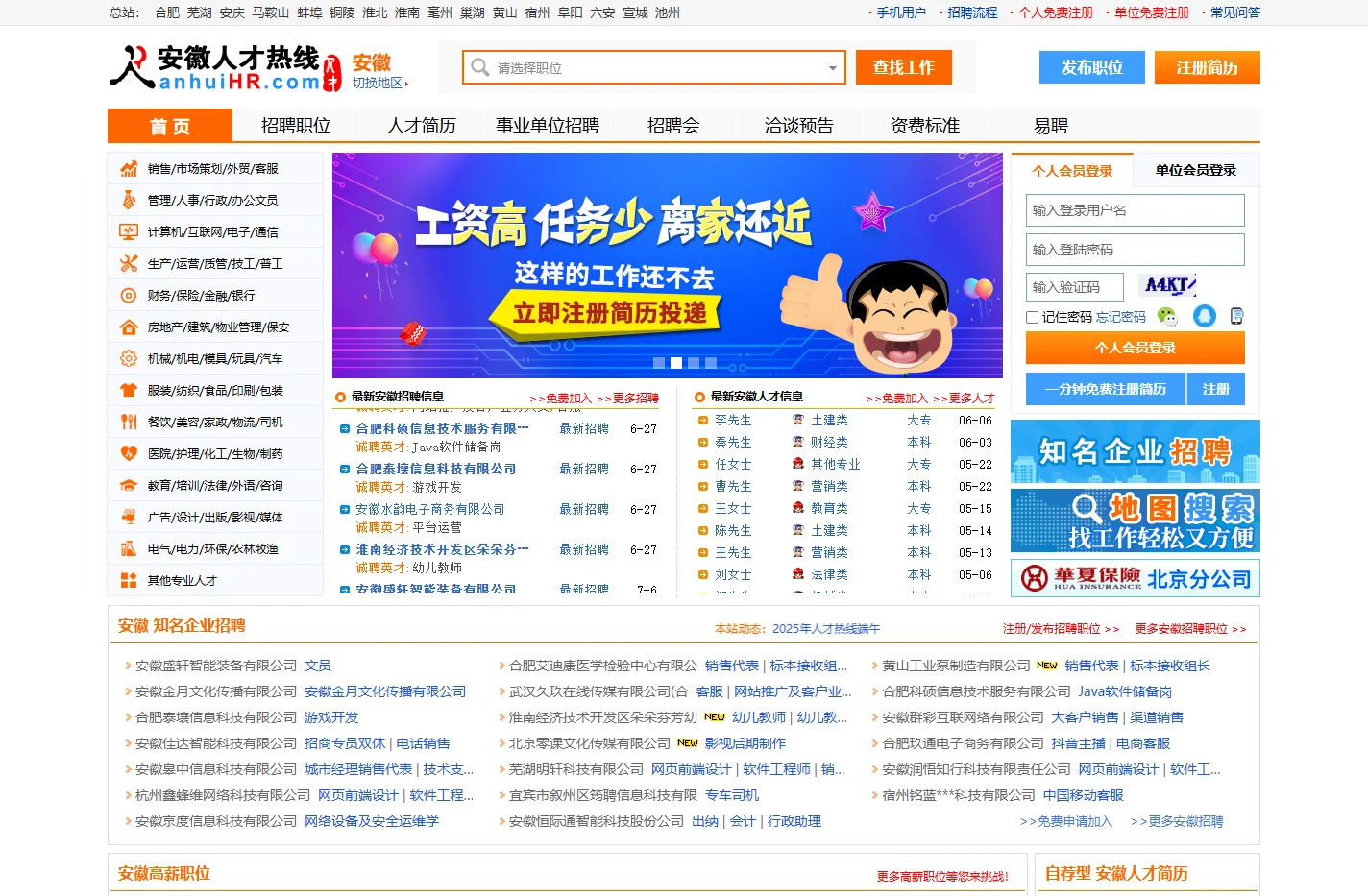The image size is (1368, 896).
Task: Toggle the 记住密码 checkbox
Action: coord(1033,317)
